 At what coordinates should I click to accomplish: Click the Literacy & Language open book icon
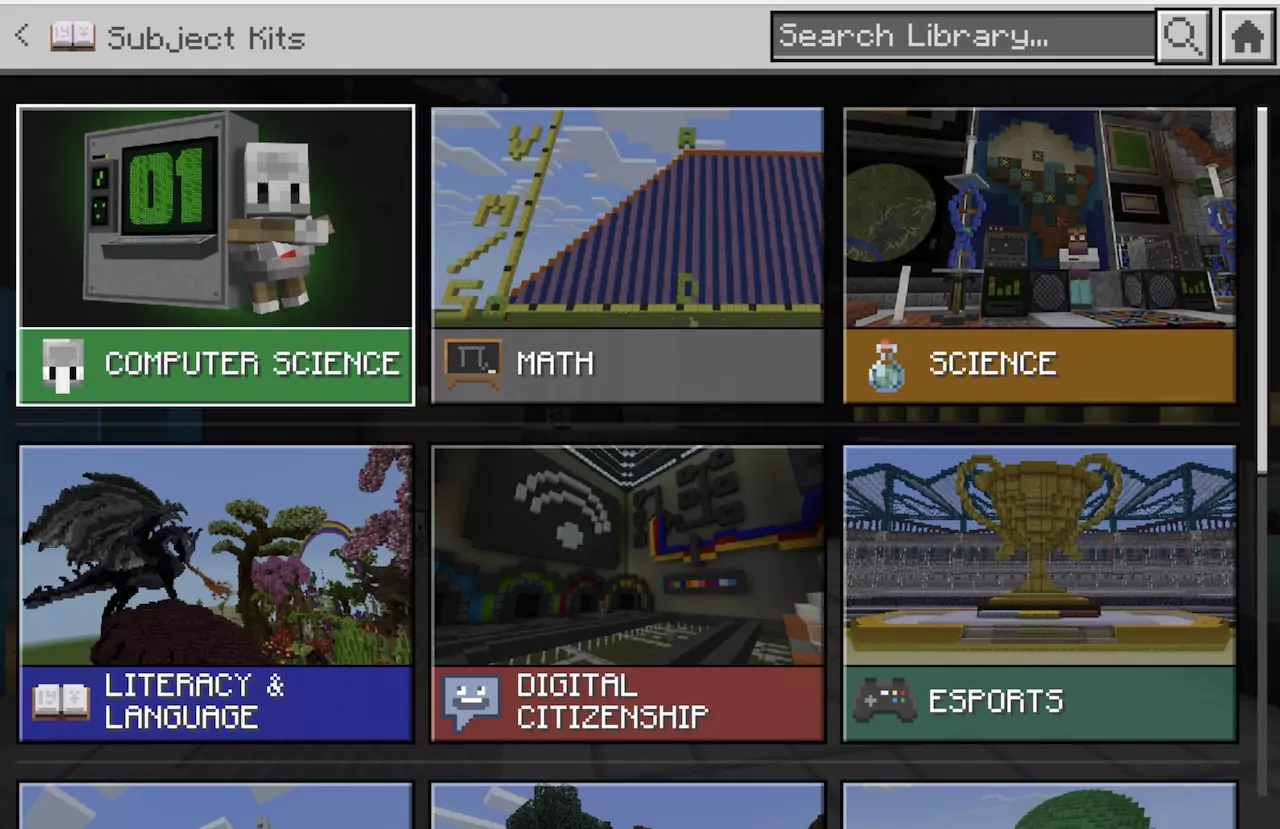[61, 702]
